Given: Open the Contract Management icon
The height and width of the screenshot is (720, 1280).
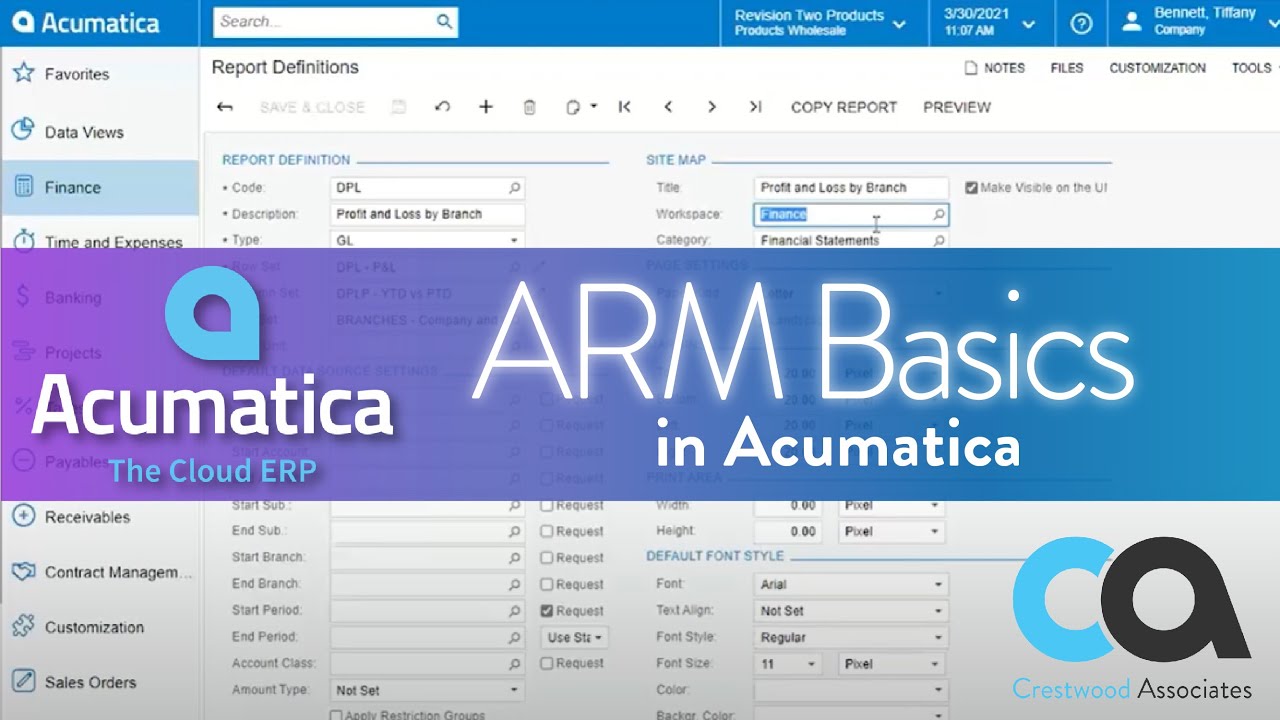Looking at the screenshot, I should [23, 572].
